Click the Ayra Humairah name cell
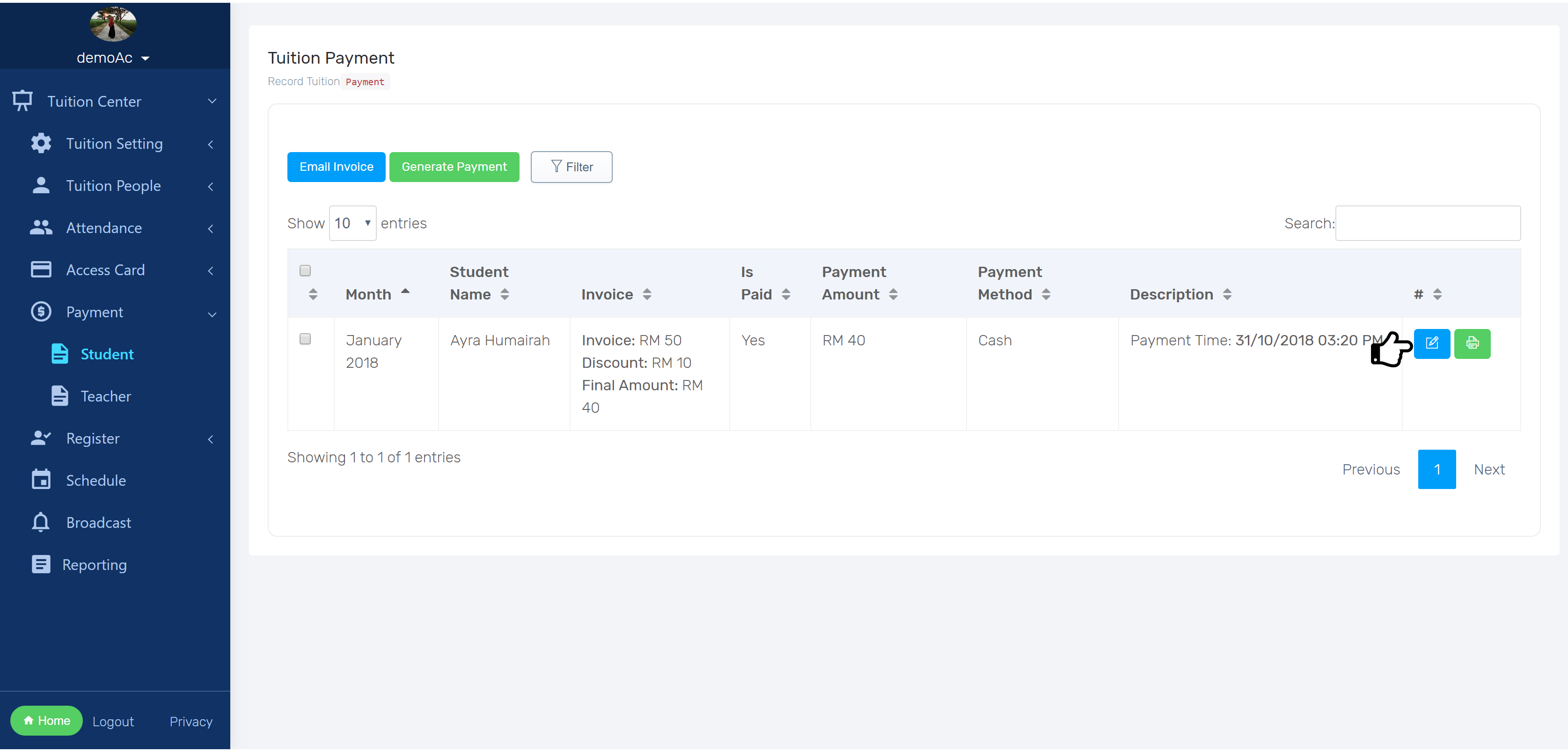The height and width of the screenshot is (752, 1568). click(504, 373)
